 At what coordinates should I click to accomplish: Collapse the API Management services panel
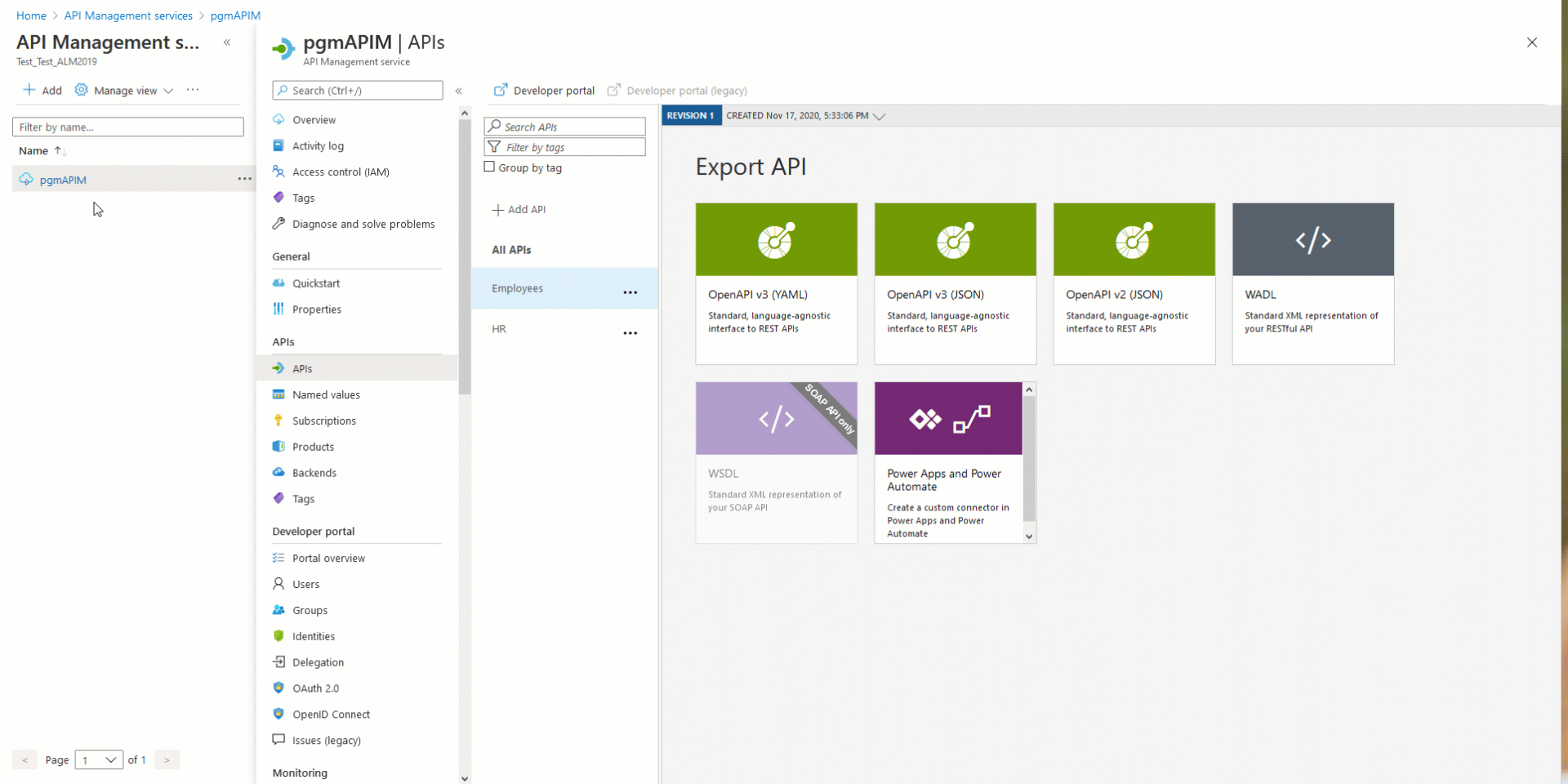[227, 42]
